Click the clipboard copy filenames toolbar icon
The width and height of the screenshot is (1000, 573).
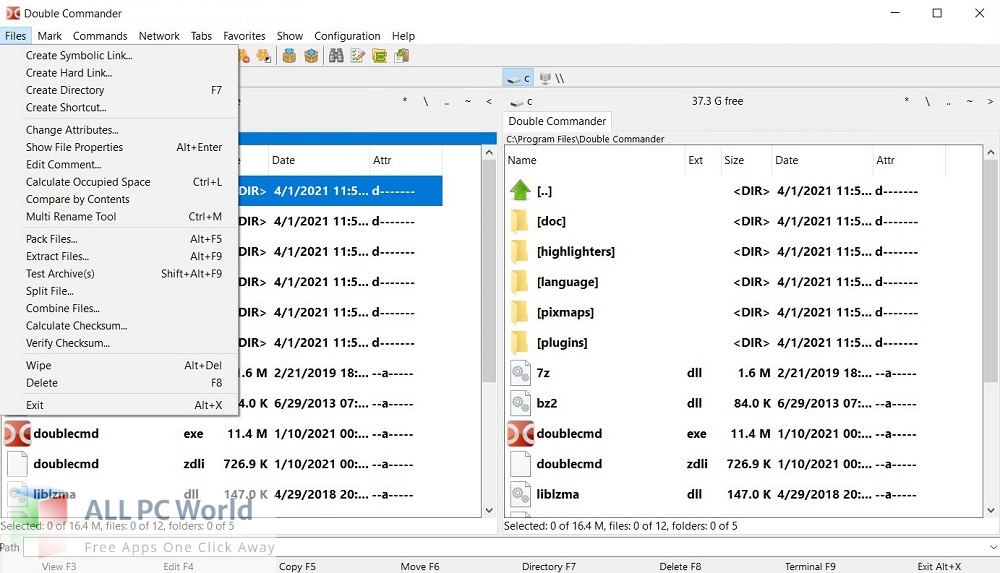pyautogui.click(x=402, y=56)
